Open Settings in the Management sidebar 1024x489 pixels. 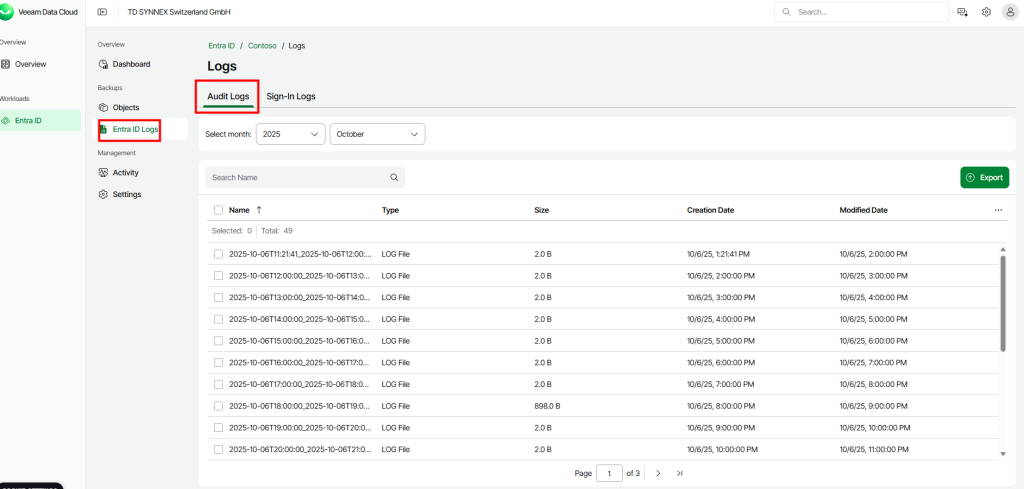click(126, 194)
